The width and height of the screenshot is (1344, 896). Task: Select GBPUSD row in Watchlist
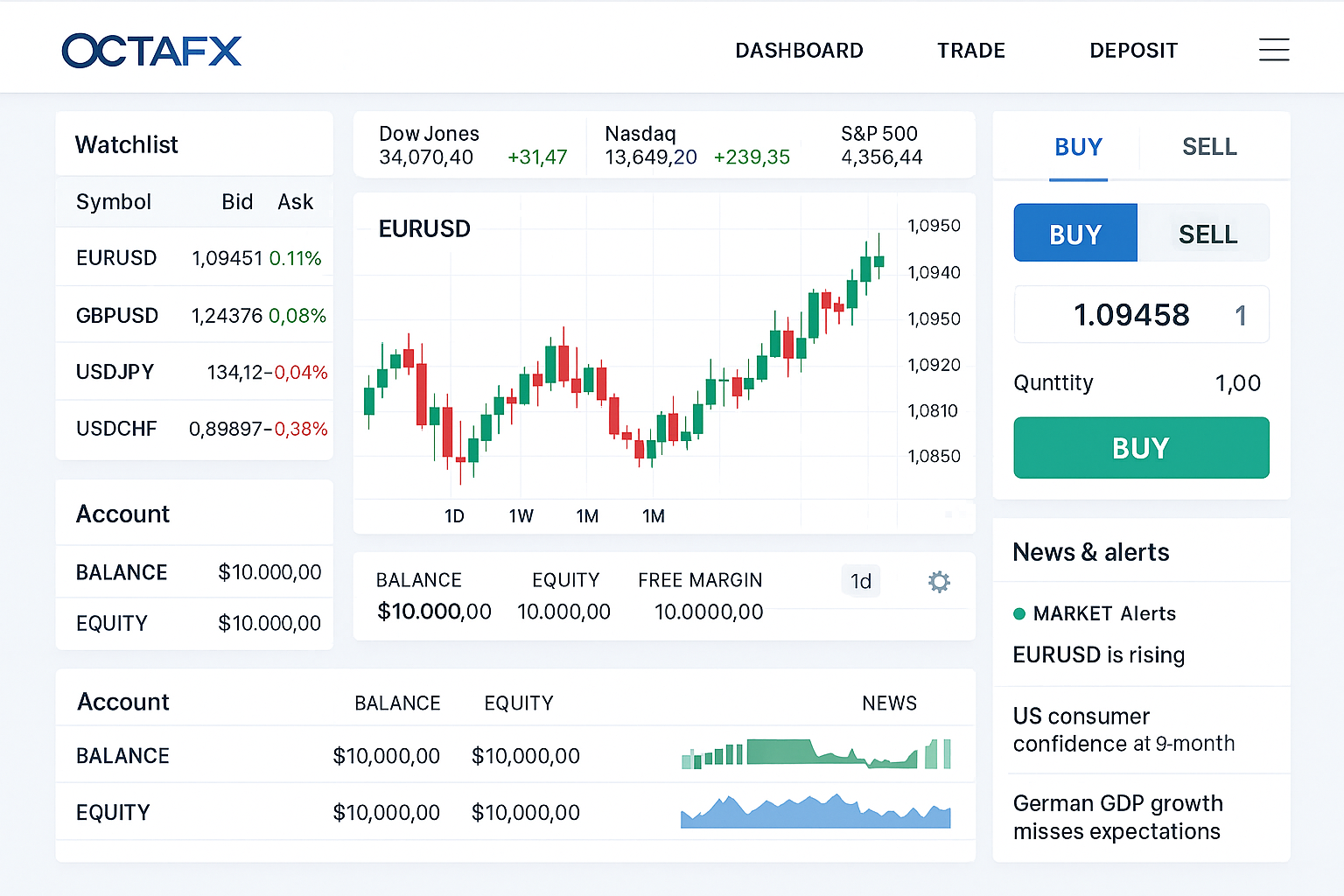click(x=194, y=315)
